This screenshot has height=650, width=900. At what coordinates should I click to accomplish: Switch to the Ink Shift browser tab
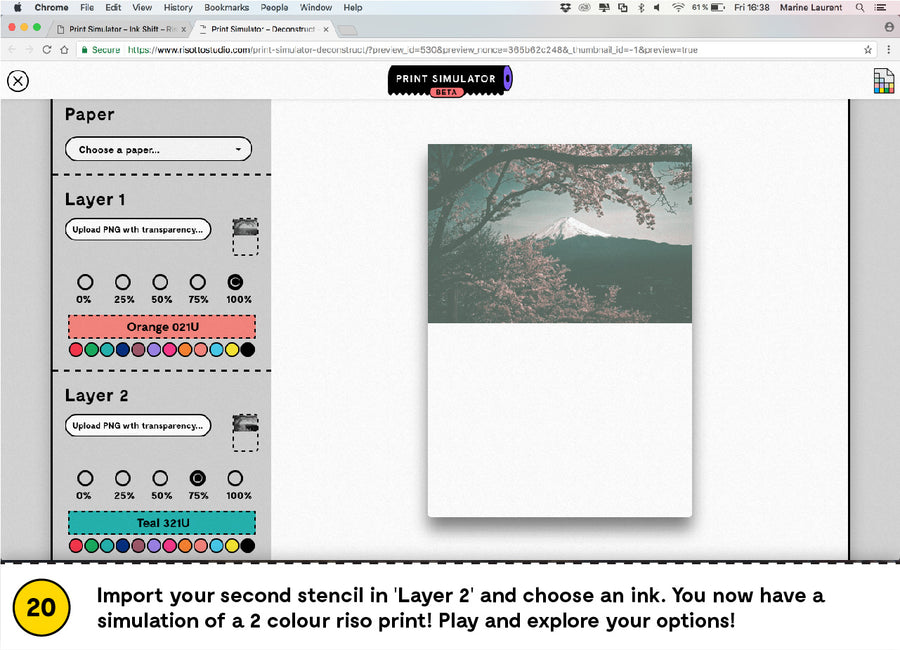[x=118, y=29]
